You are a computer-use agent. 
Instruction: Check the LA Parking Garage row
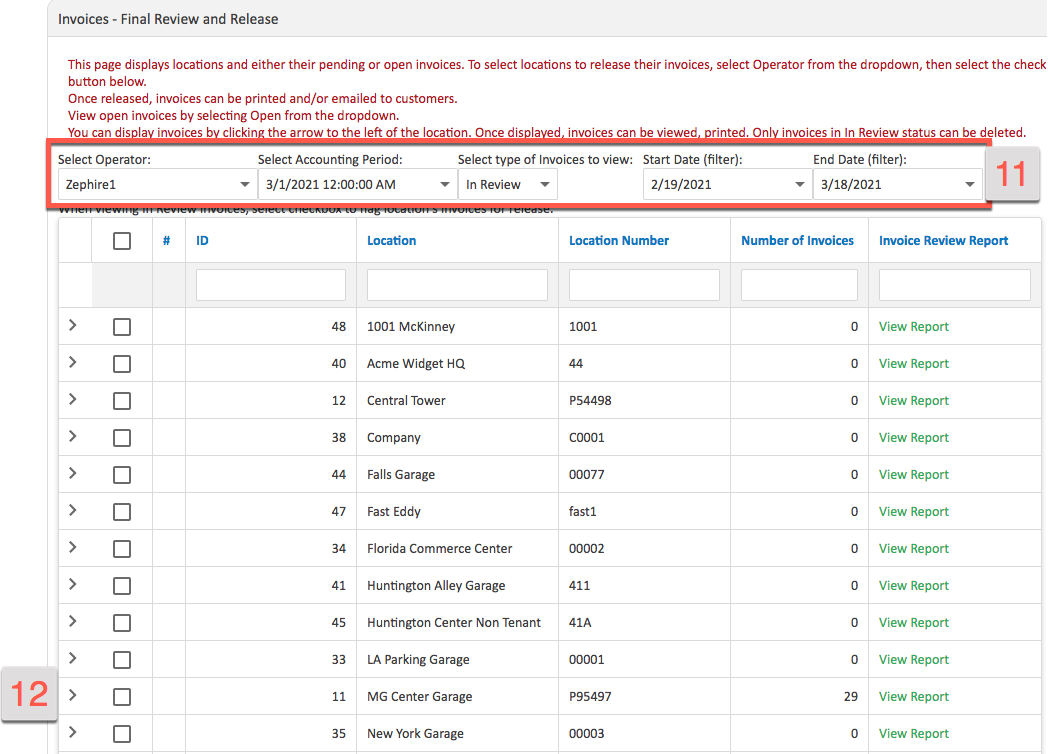click(122, 659)
